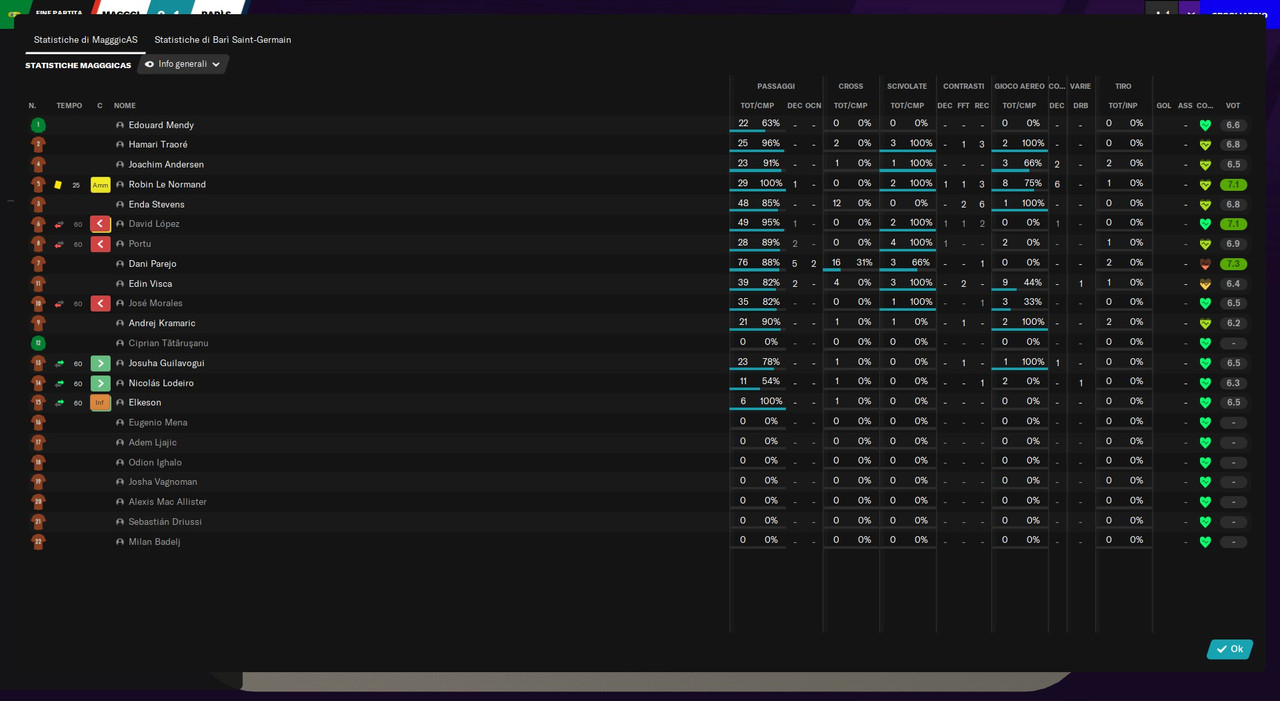This screenshot has width=1280, height=701.
Task: Click the condition heart icon in Edouard Mendy's row
Action: tap(1205, 125)
